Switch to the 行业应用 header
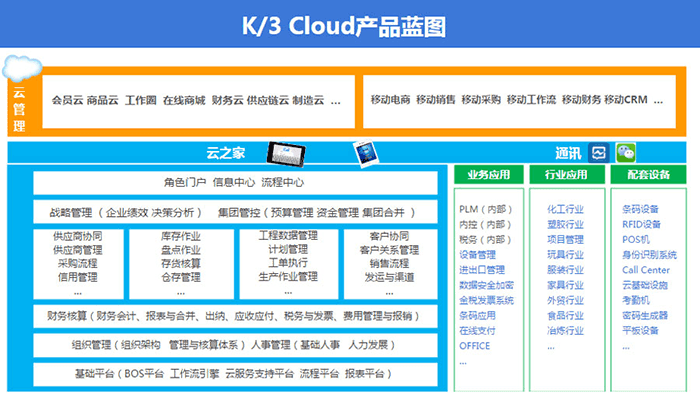This screenshot has width=700, height=411. pos(567,175)
